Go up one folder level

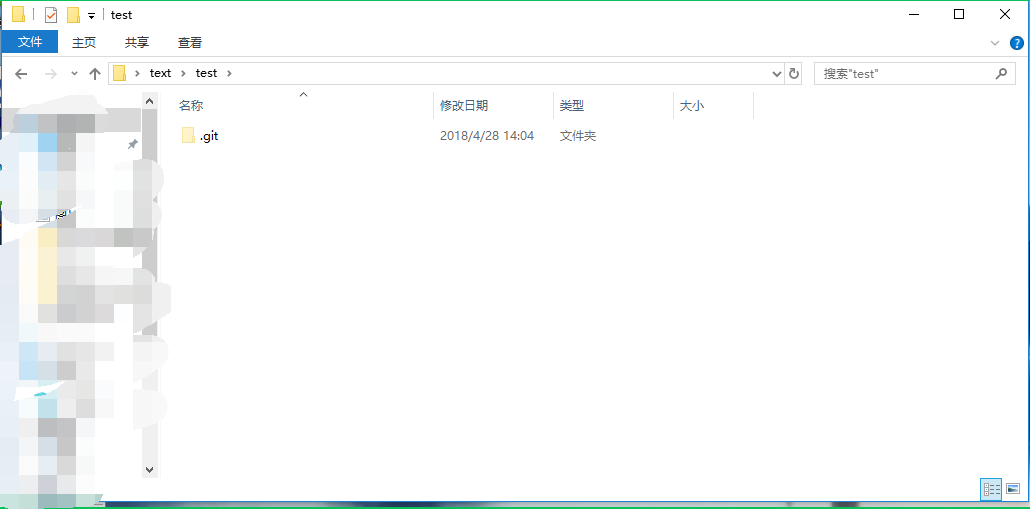(x=95, y=74)
